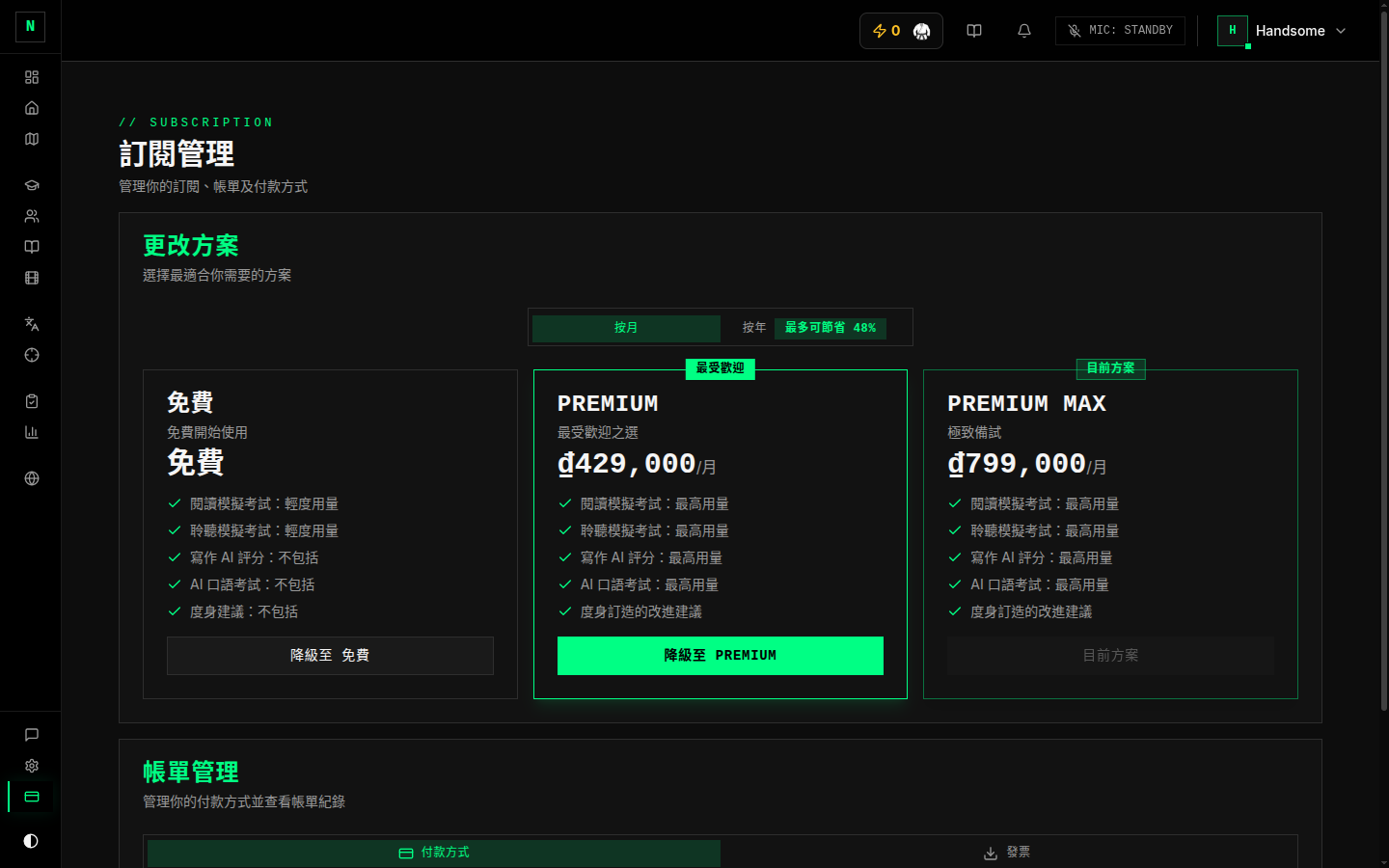Click 閱讀模擬考試：輕度用量 in the free plan
This screenshot has width=1389, height=868.
click(264, 504)
